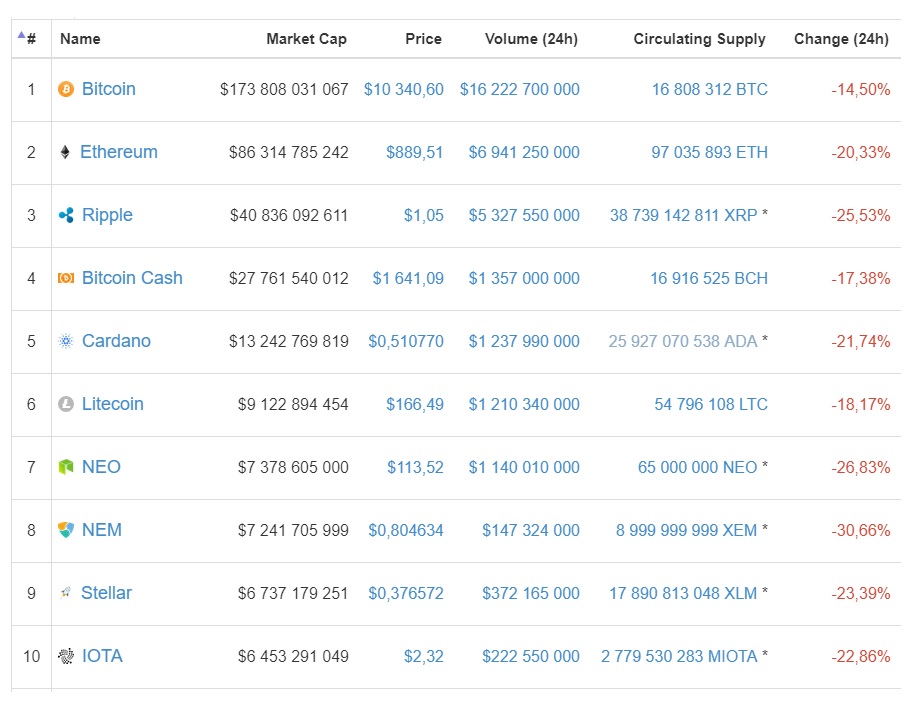Click supply 25 927 070 538 ADA
The width and height of the screenshot is (921, 708).
[x=683, y=341]
